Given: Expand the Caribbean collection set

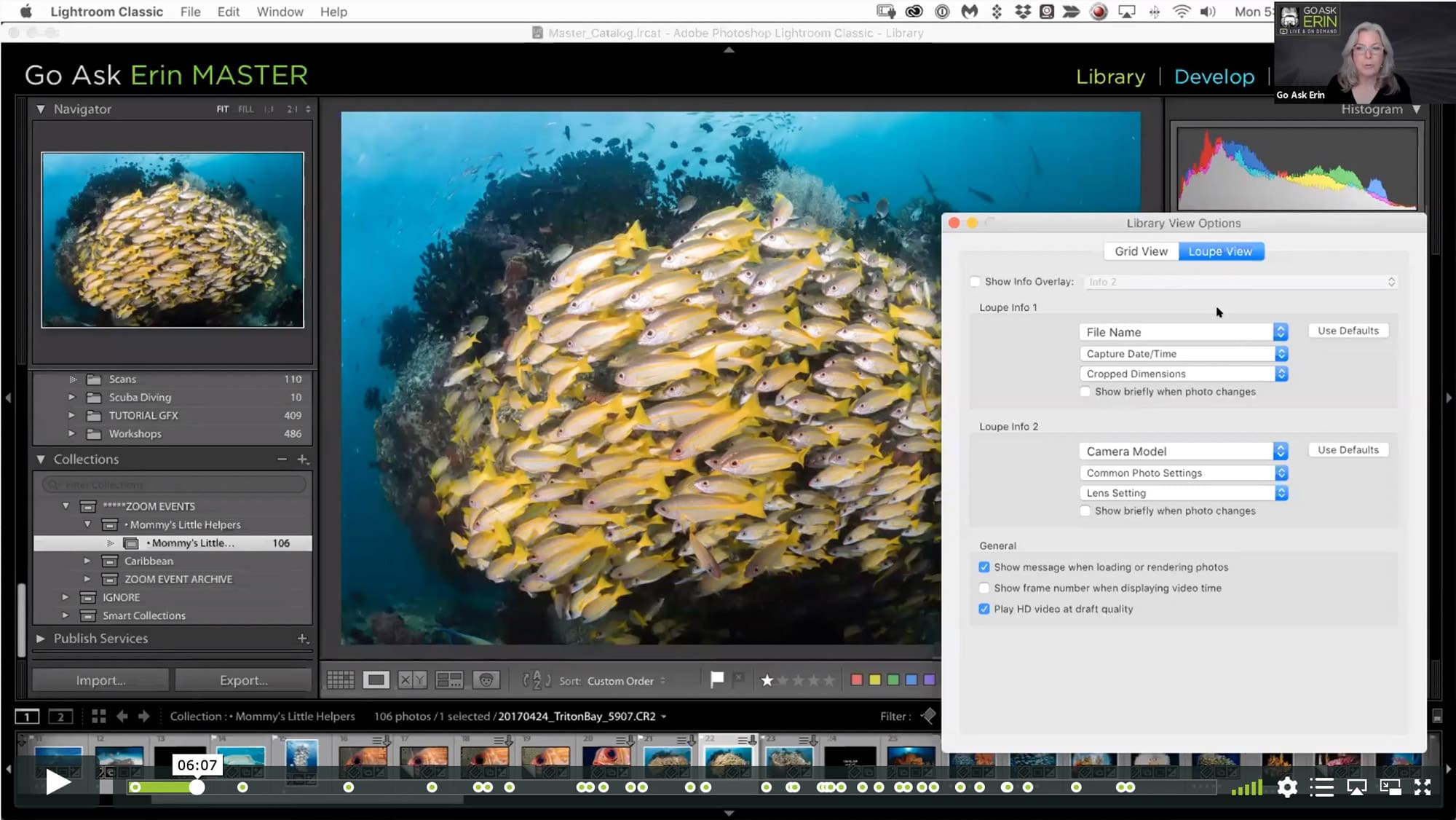Looking at the screenshot, I should tap(87, 561).
